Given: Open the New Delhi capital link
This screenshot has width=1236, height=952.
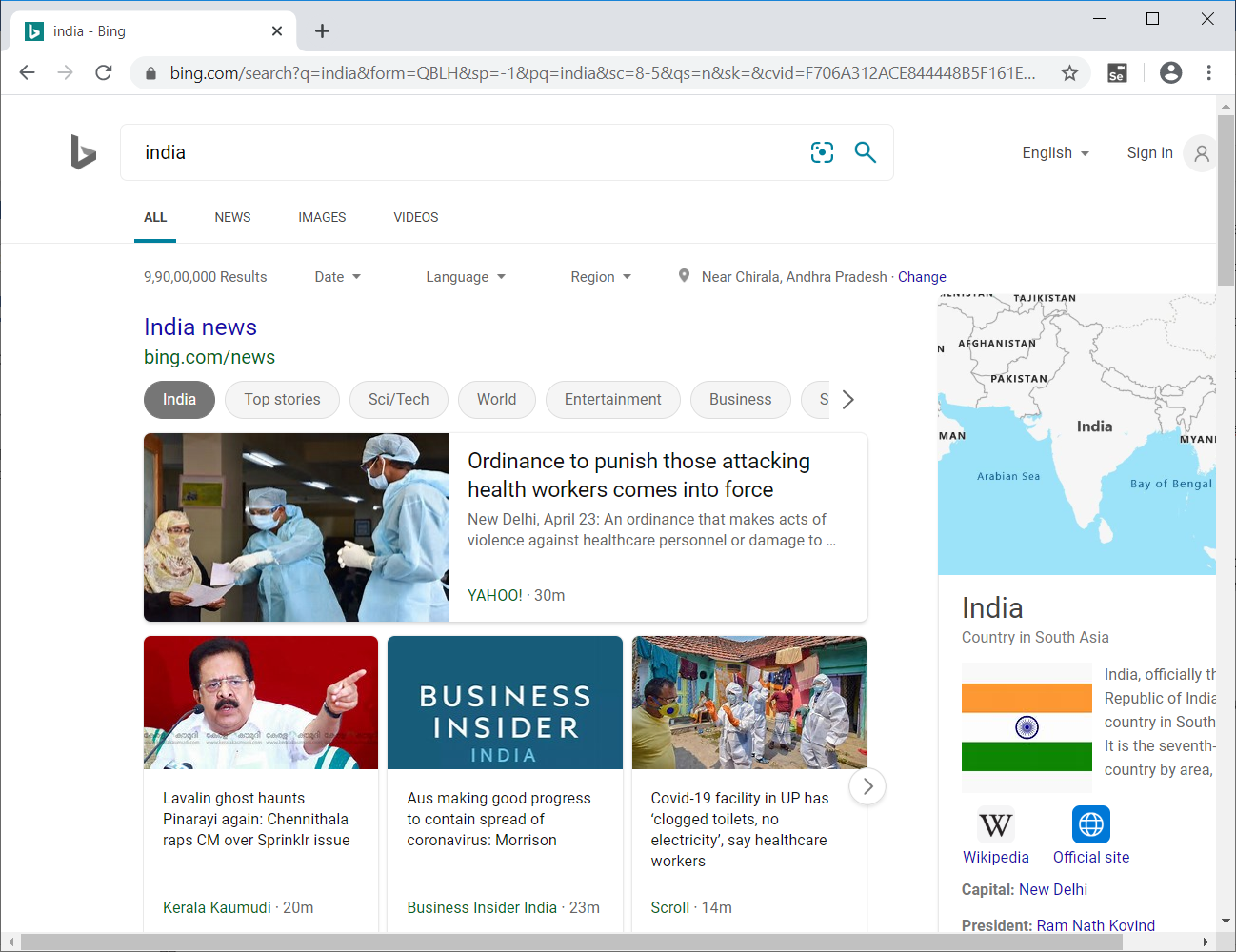Looking at the screenshot, I should tap(1053, 889).
